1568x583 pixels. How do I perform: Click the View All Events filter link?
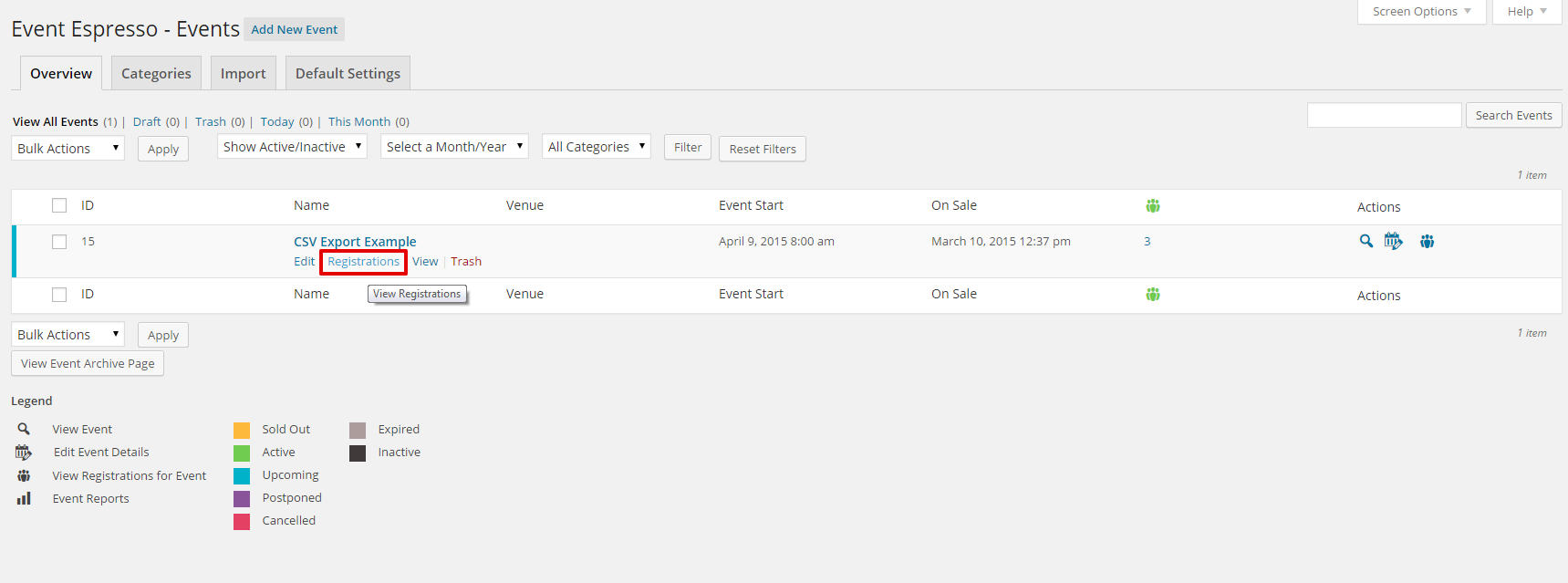click(x=56, y=121)
